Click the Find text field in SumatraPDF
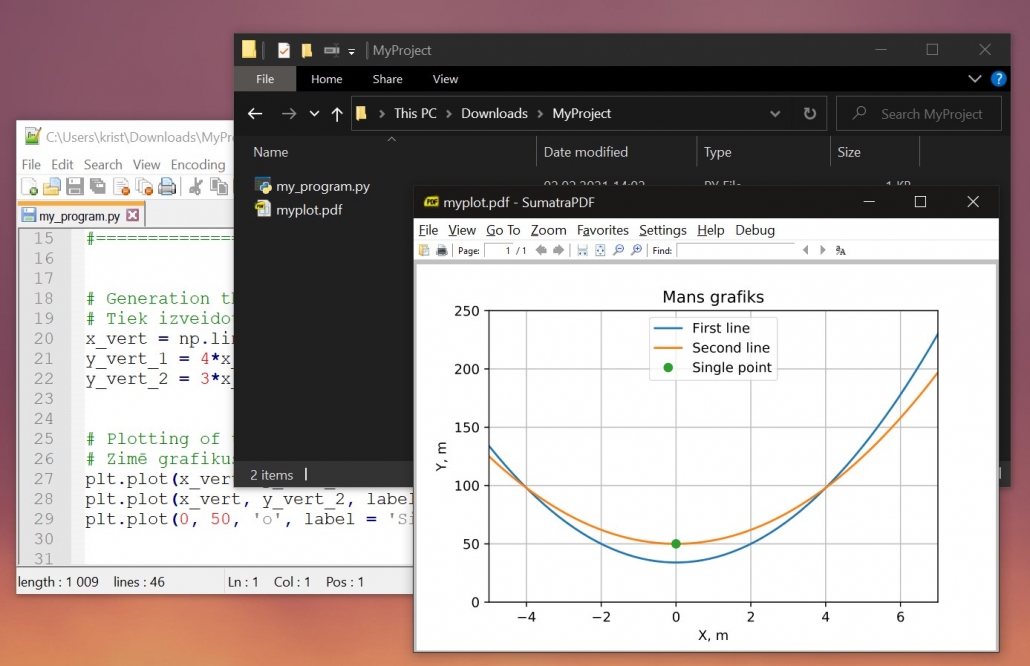Viewport: 1030px width, 666px height. coord(736,250)
